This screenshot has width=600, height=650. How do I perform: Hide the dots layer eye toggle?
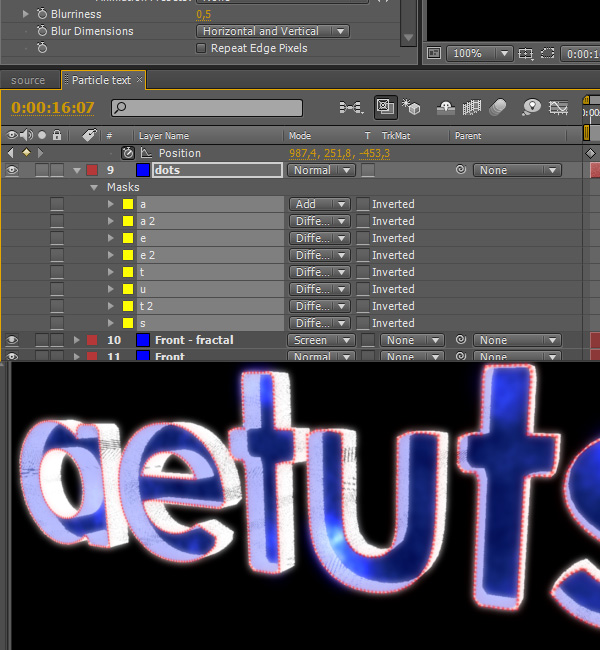pyautogui.click(x=12, y=170)
